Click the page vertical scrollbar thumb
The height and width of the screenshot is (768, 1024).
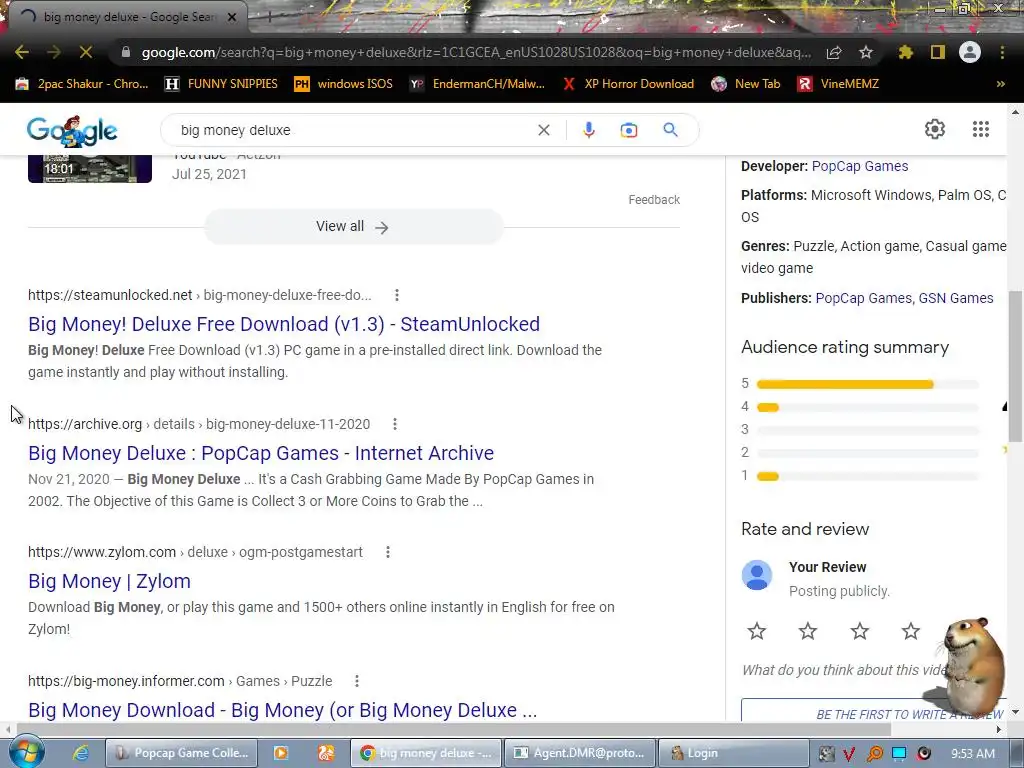(x=1015, y=366)
